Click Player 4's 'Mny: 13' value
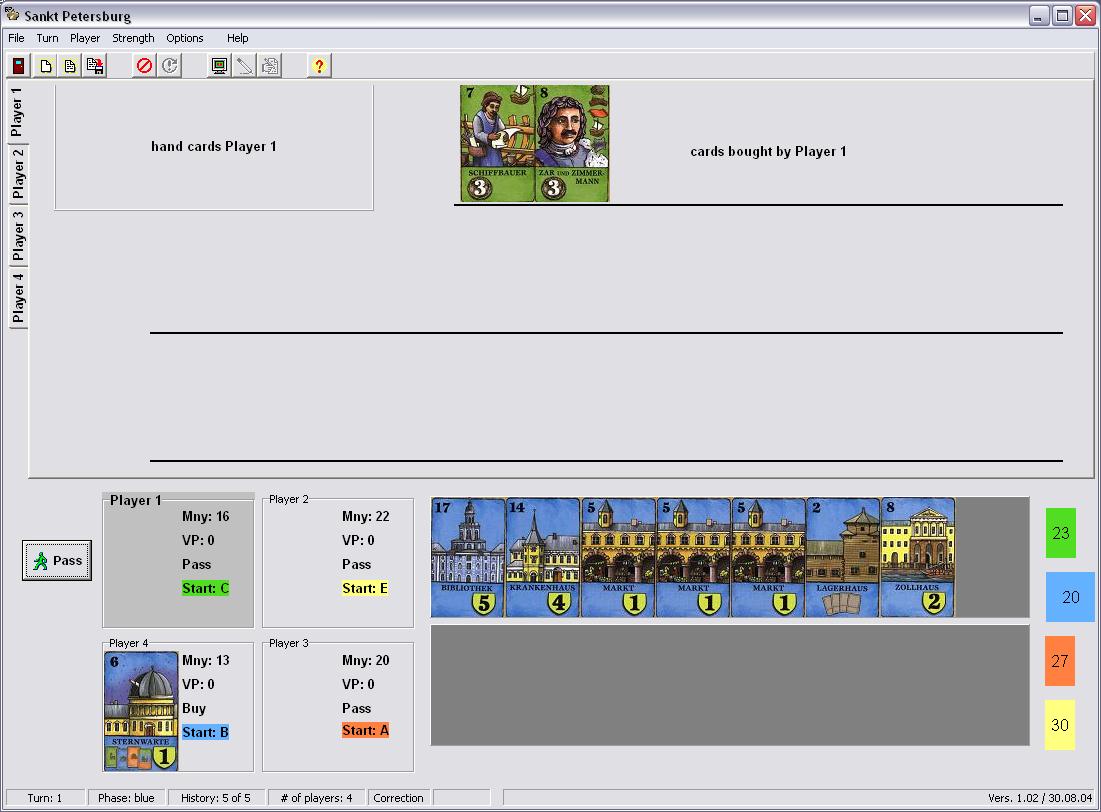Viewport: 1101px width, 812px height. [206, 660]
